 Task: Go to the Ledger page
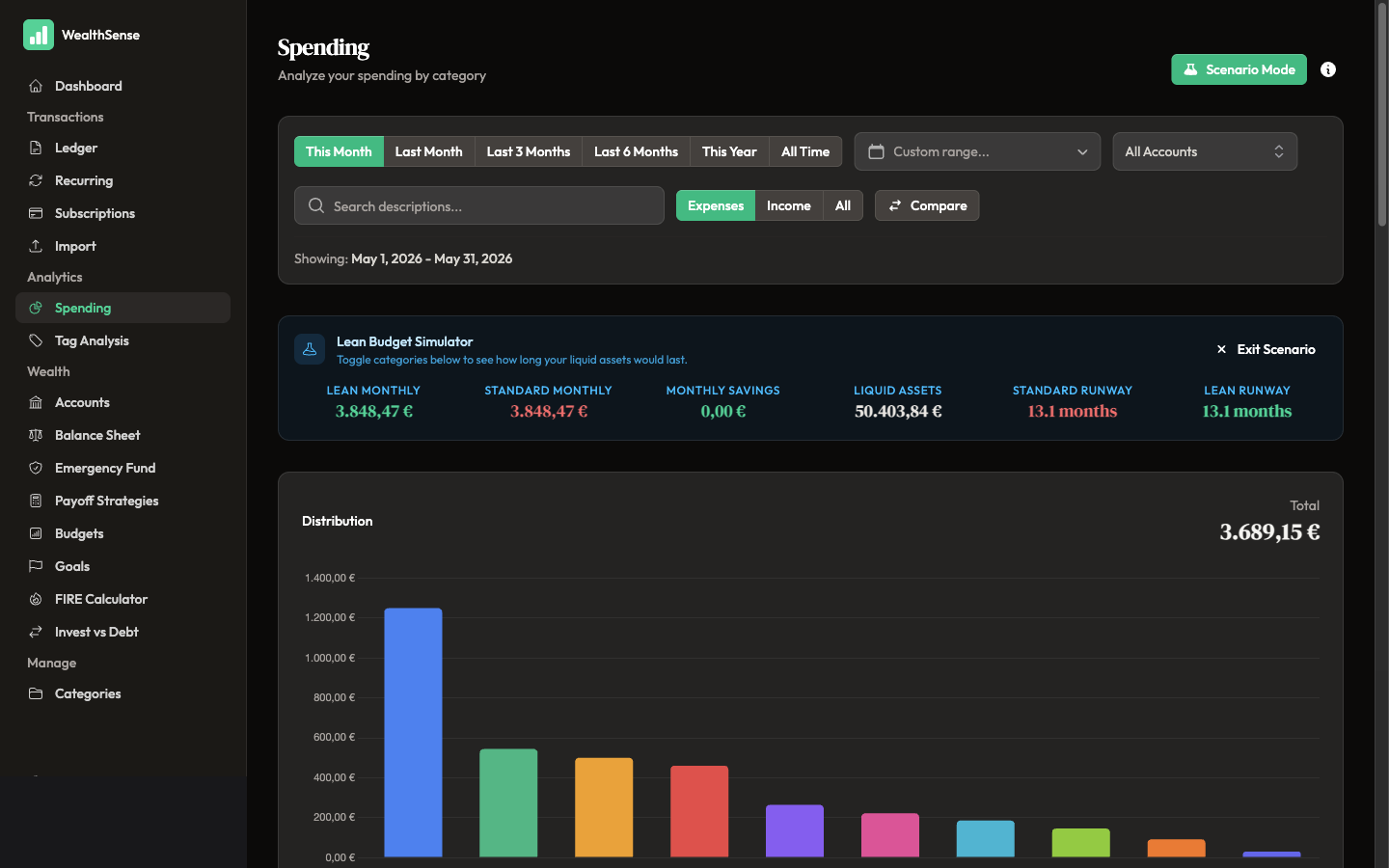123,148
